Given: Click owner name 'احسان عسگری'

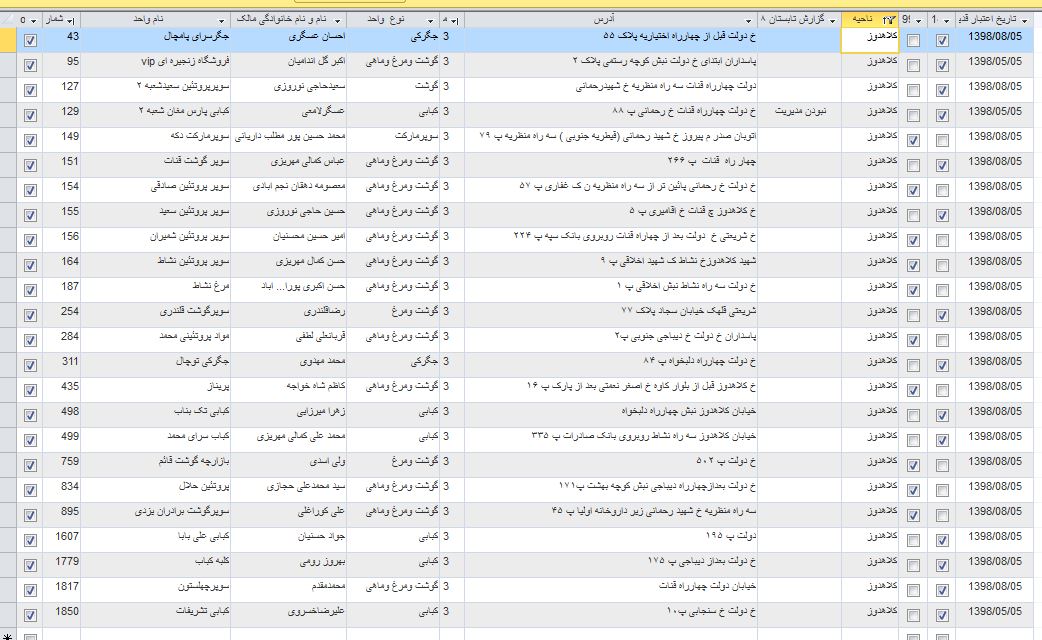Looking at the screenshot, I should (x=317, y=36).
